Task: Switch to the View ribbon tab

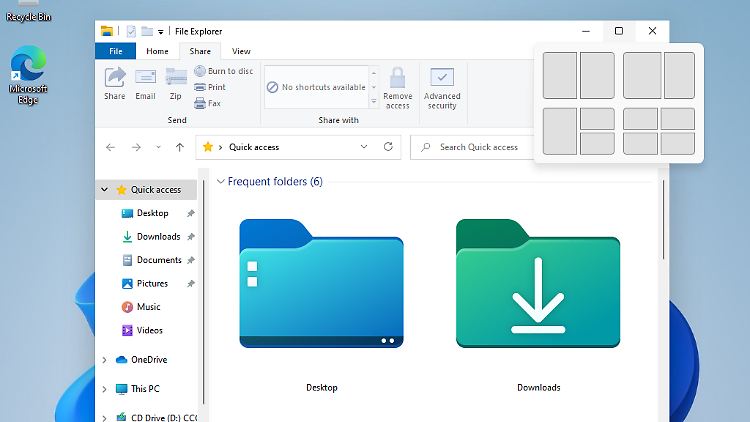Action: pos(241,51)
